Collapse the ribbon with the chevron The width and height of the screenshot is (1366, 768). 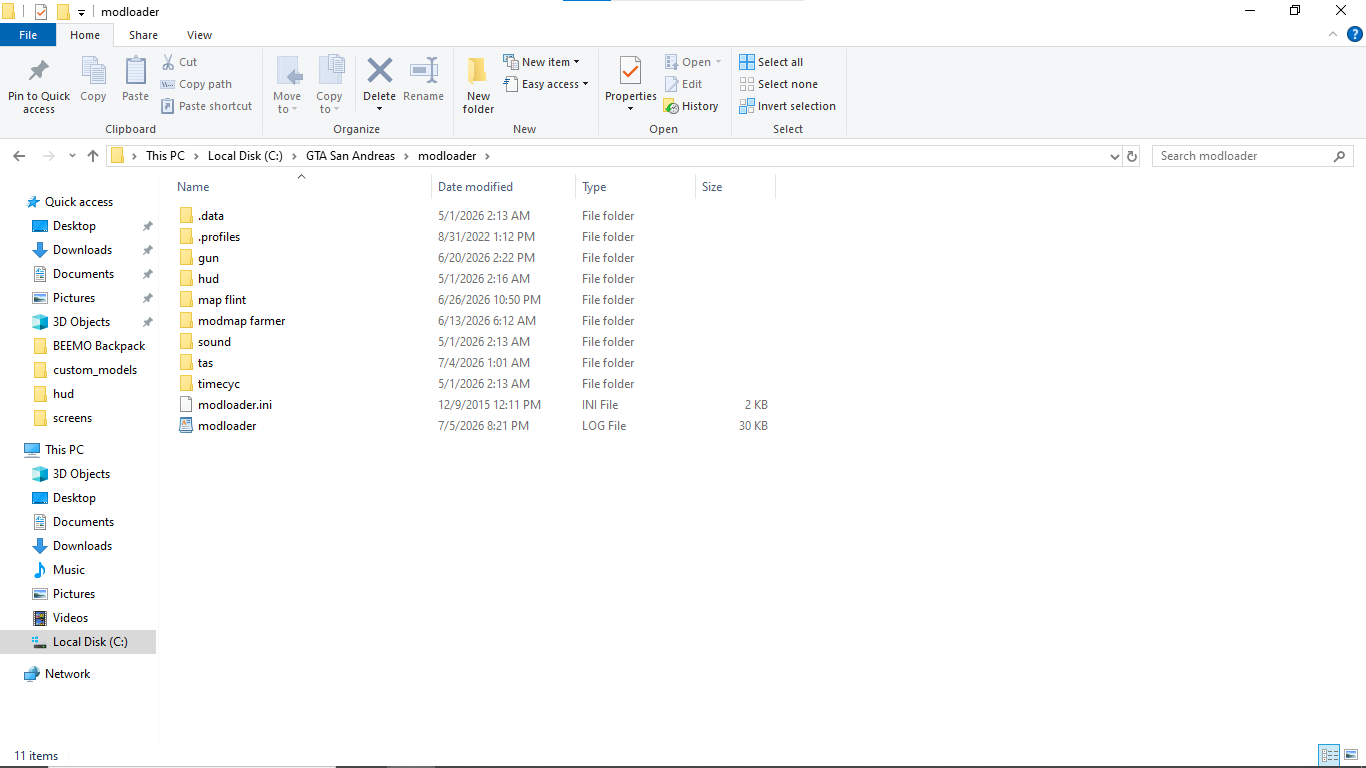tap(1333, 34)
